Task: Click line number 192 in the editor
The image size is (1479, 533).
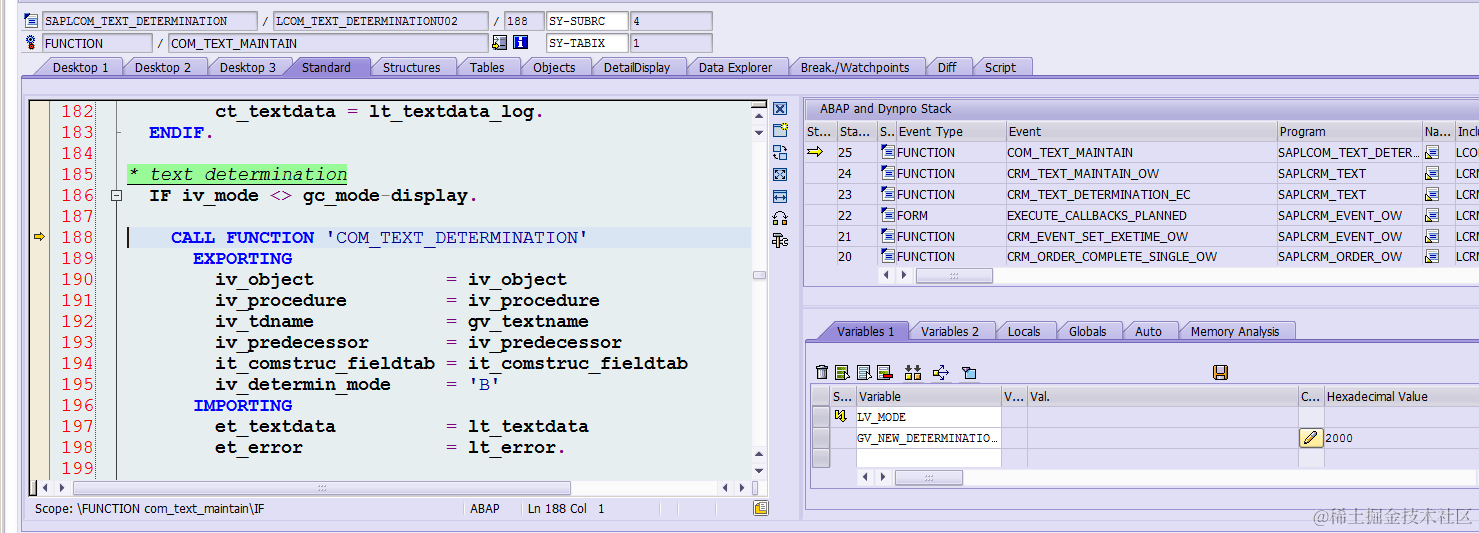Action: (x=77, y=321)
